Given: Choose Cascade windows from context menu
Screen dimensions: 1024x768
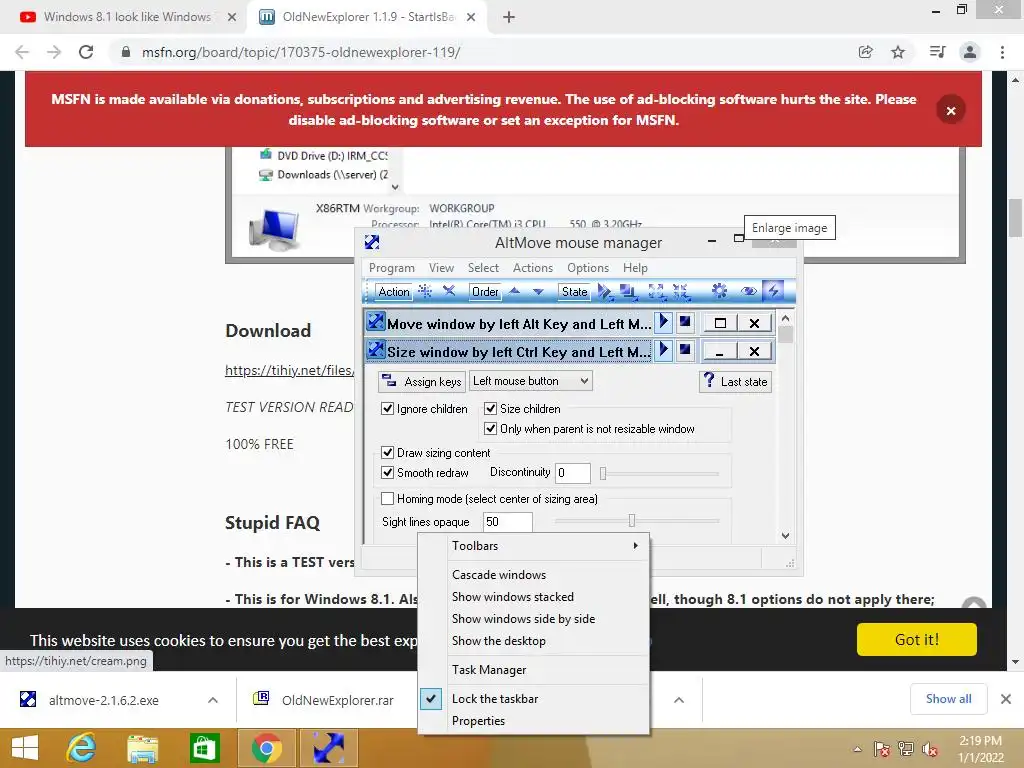Looking at the screenshot, I should (x=534, y=575).
